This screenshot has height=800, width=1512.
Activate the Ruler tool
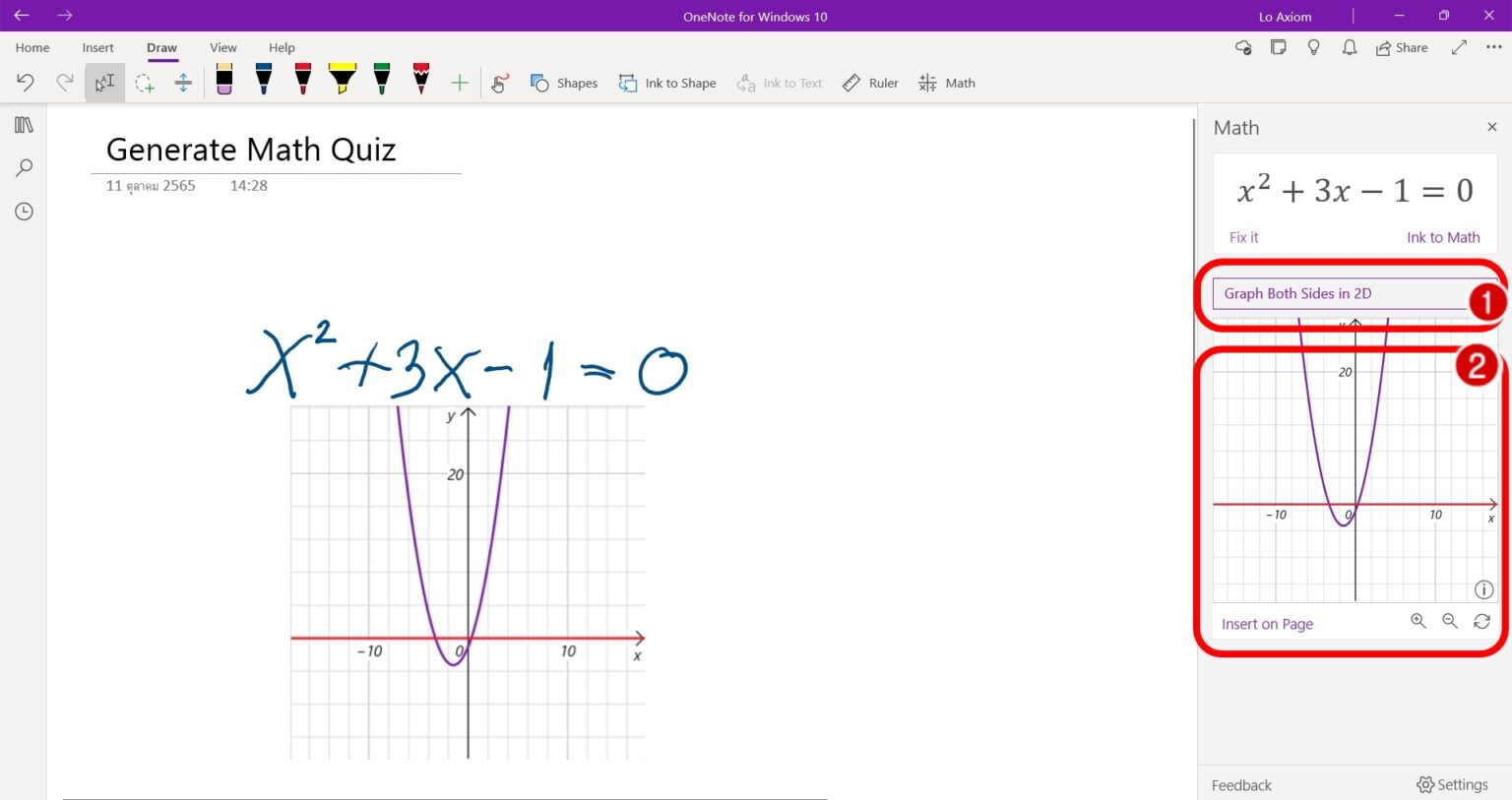(870, 83)
